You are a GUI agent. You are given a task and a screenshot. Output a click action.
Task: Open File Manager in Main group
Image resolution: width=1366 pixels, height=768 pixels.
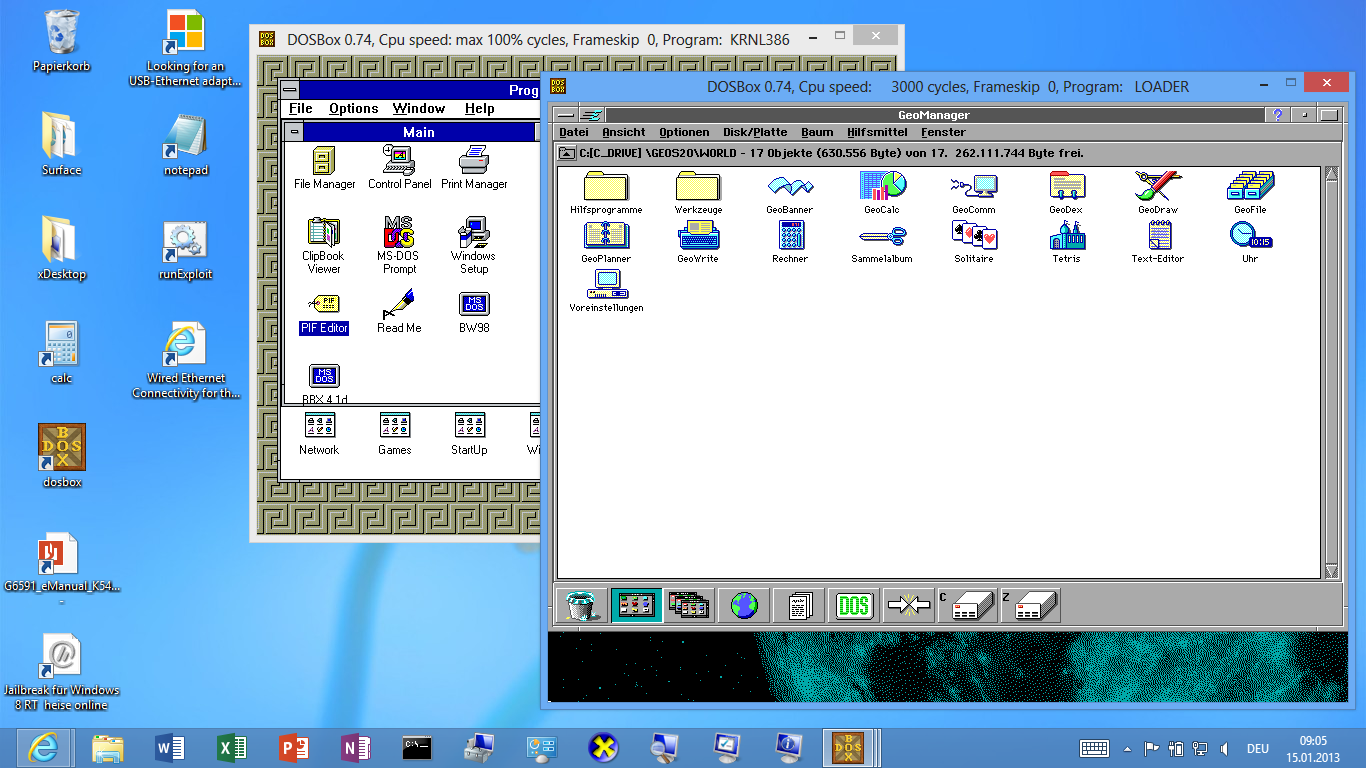coord(324,167)
